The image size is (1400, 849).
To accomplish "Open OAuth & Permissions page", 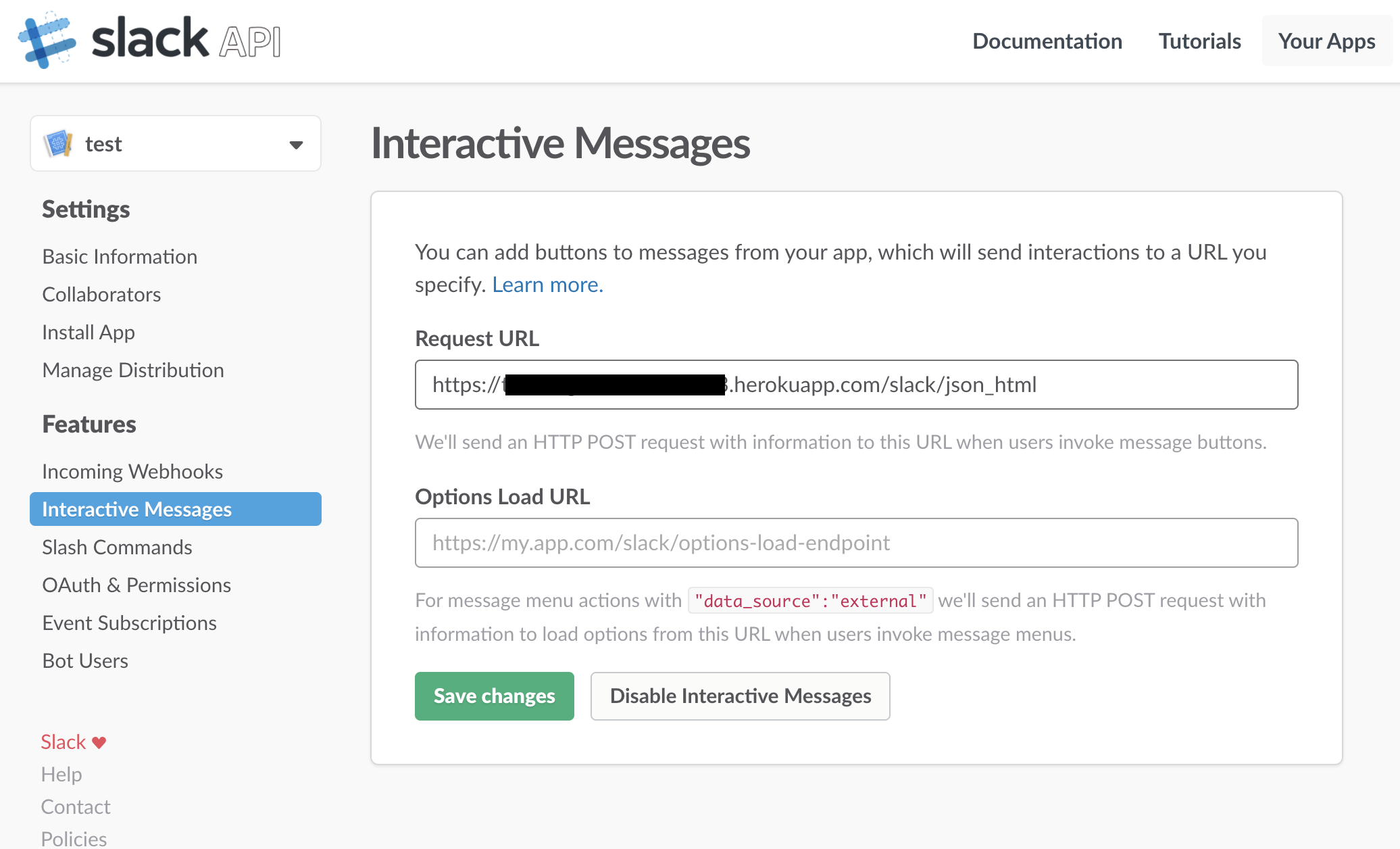I will point(136,585).
